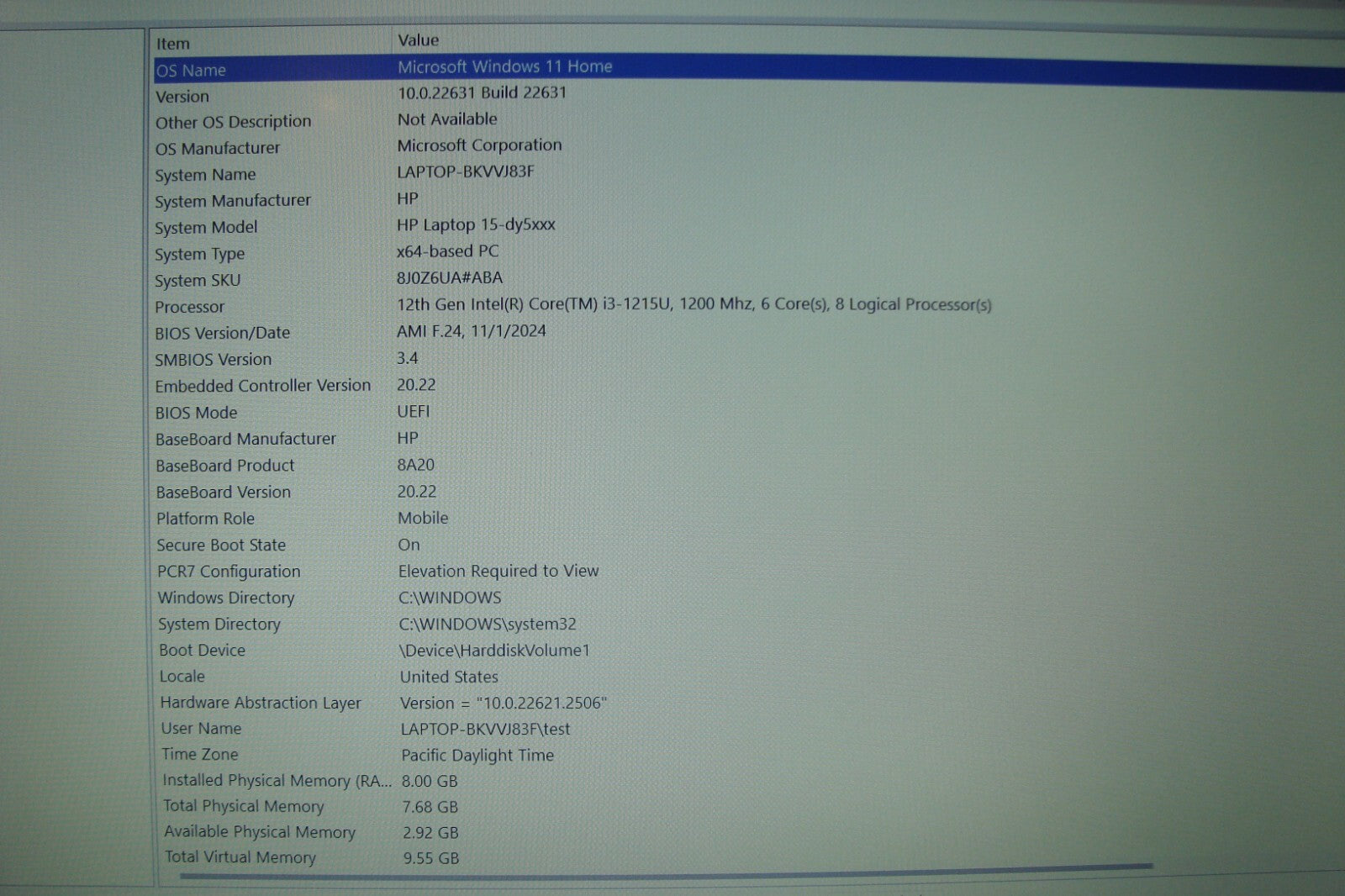Screen dimensions: 1345x896
Task: Select the Secure Boot State row
Action: point(221,546)
